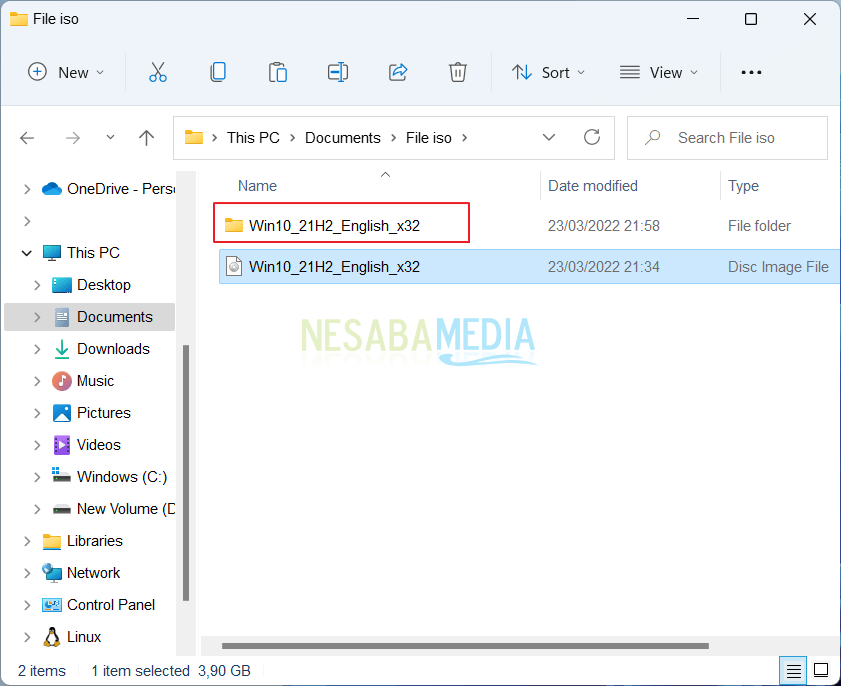This screenshot has height=686, width=841.
Task: Click the Pictures icon in sidebar
Action: 62,413
